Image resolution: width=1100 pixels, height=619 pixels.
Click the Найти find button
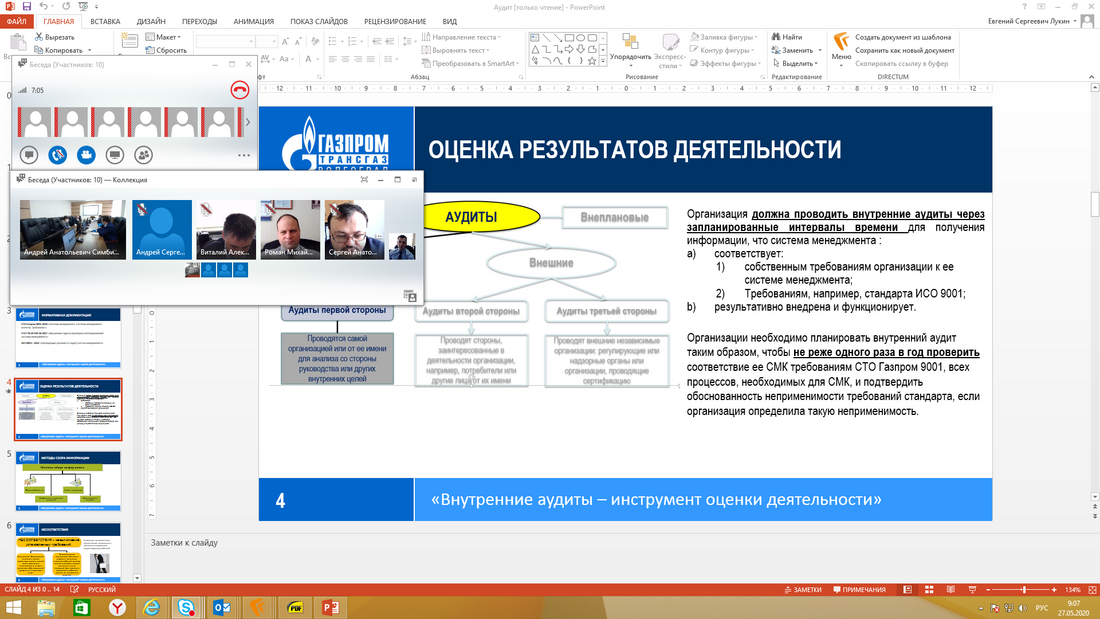point(787,37)
